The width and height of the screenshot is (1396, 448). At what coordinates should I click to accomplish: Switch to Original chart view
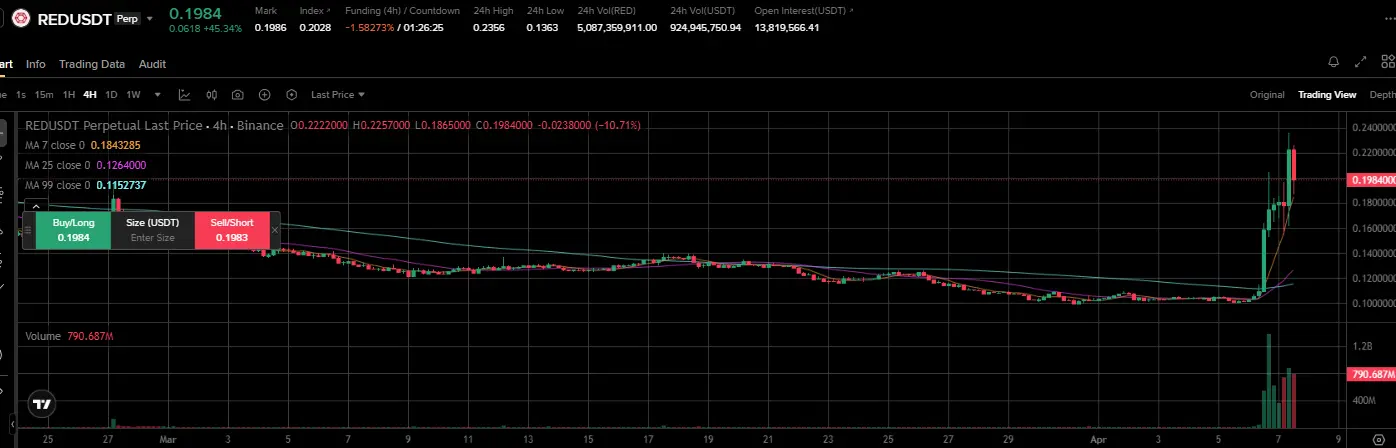click(x=1267, y=95)
